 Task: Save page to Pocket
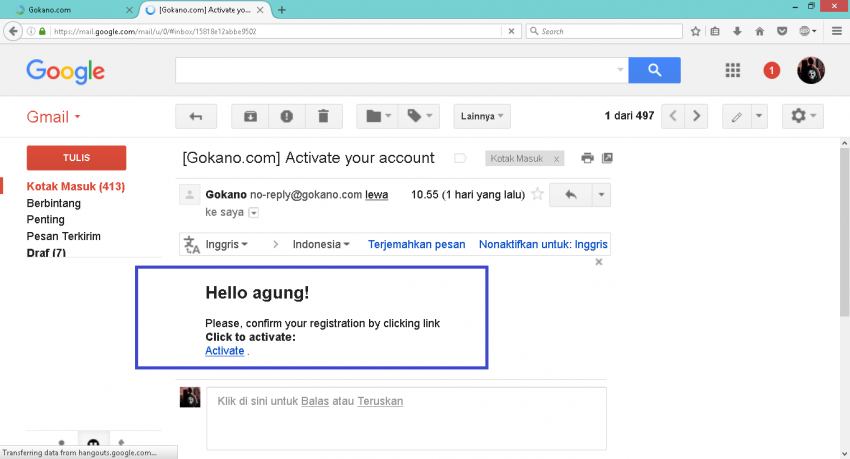coord(782,31)
